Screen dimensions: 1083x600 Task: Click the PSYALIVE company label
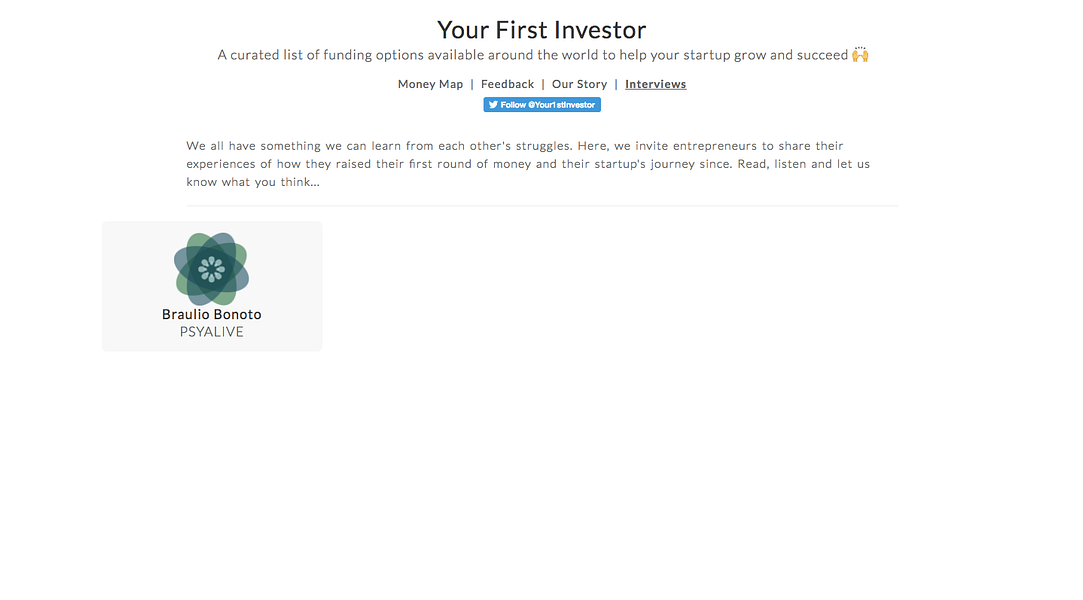click(x=211, y=331)
